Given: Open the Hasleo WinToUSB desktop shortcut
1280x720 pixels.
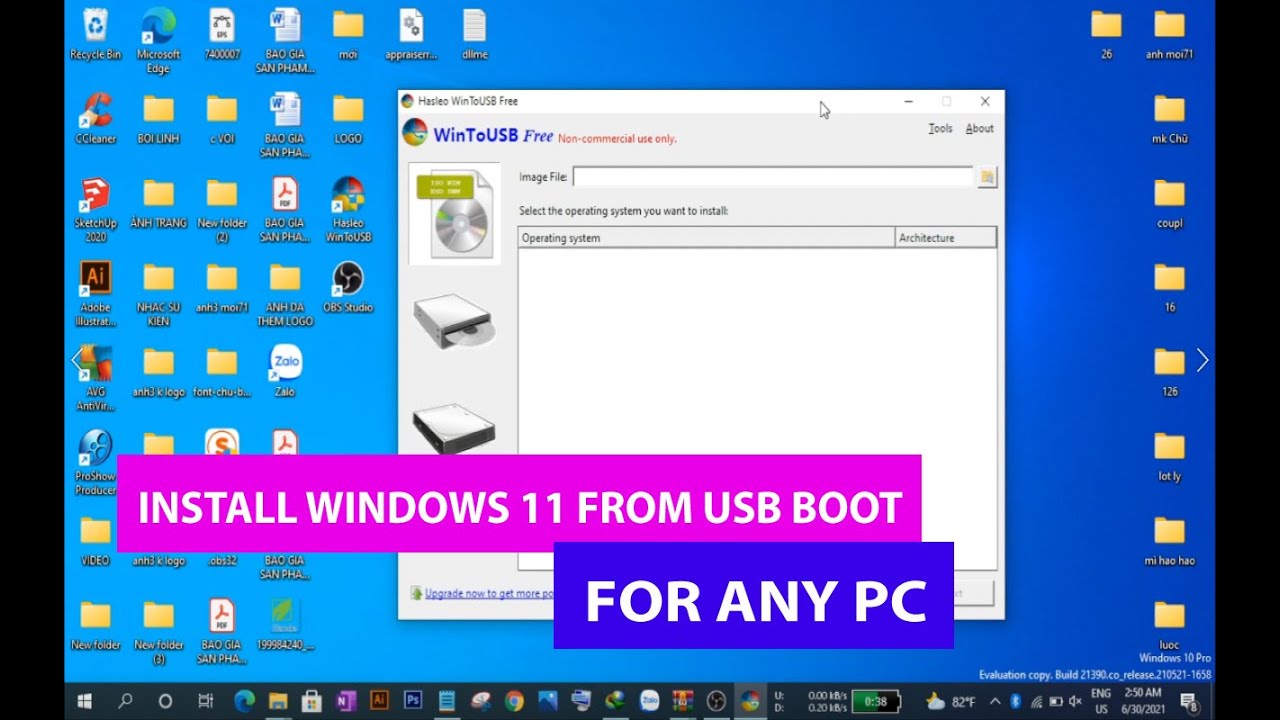Looking at the screenshot, I should 348,208.
